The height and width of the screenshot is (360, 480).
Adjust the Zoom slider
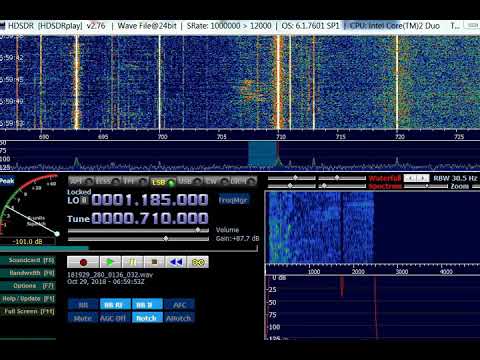coord(426,186)
